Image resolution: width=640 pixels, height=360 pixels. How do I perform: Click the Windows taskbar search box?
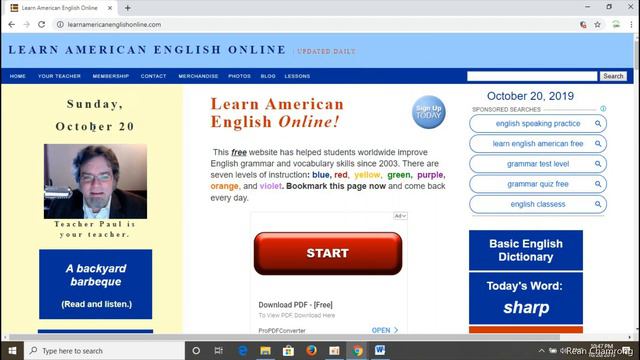104,351
